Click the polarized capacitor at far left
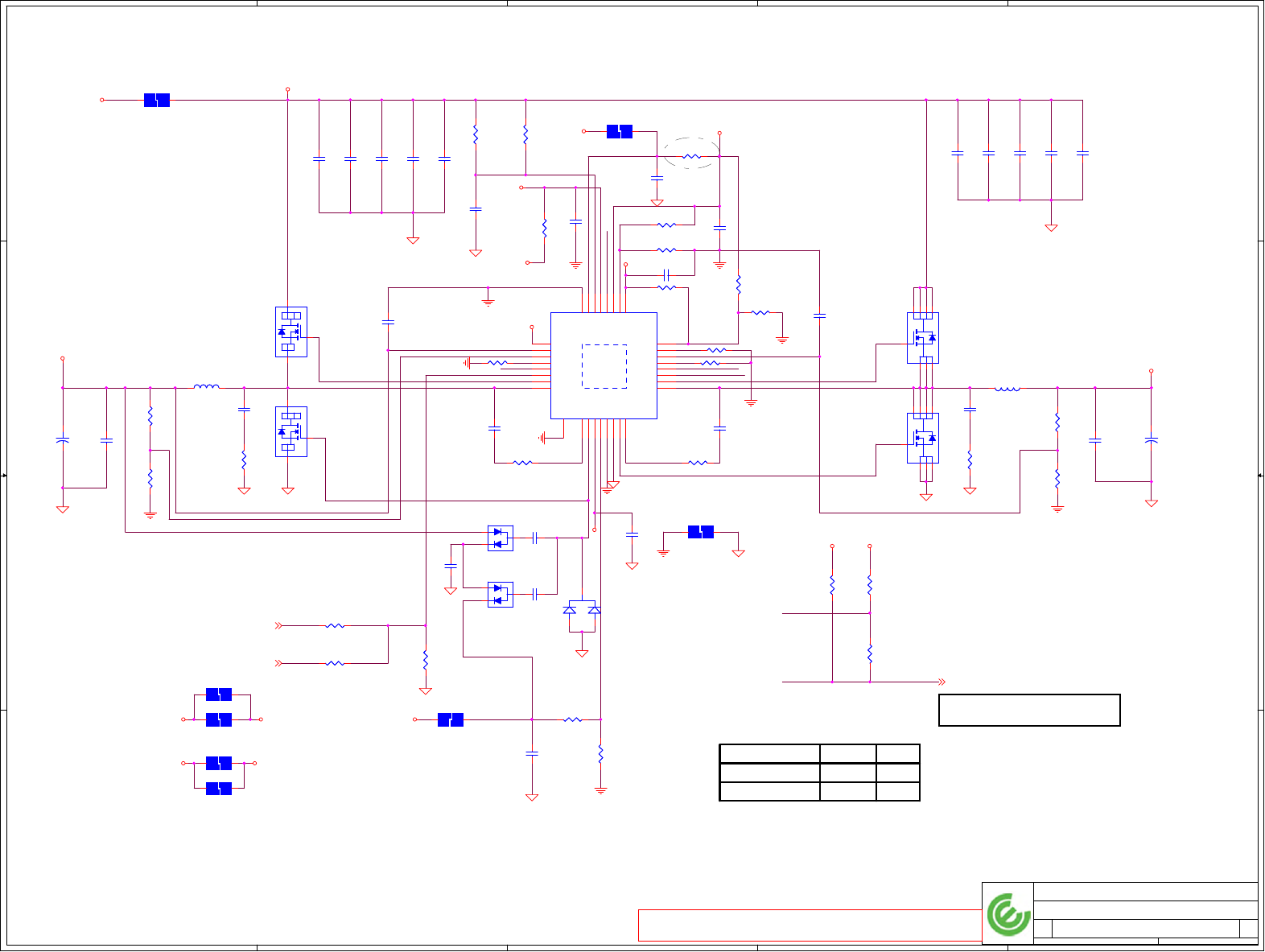The width and height of the screenshot is (1265, 952). tap(62, 440)
